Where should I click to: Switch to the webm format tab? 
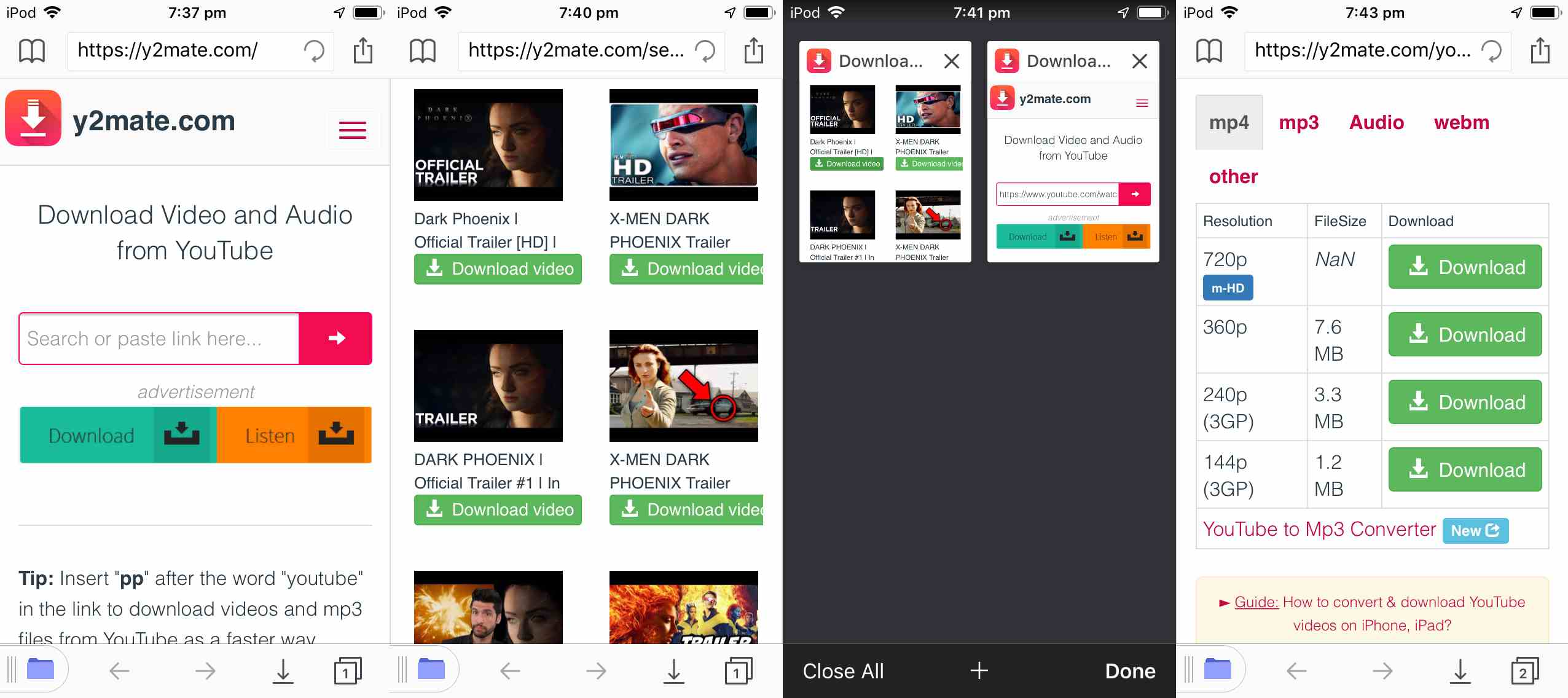point(1462,122)
